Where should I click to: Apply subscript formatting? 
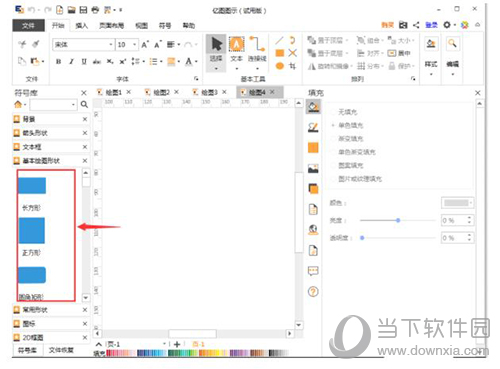click(110, 62)
